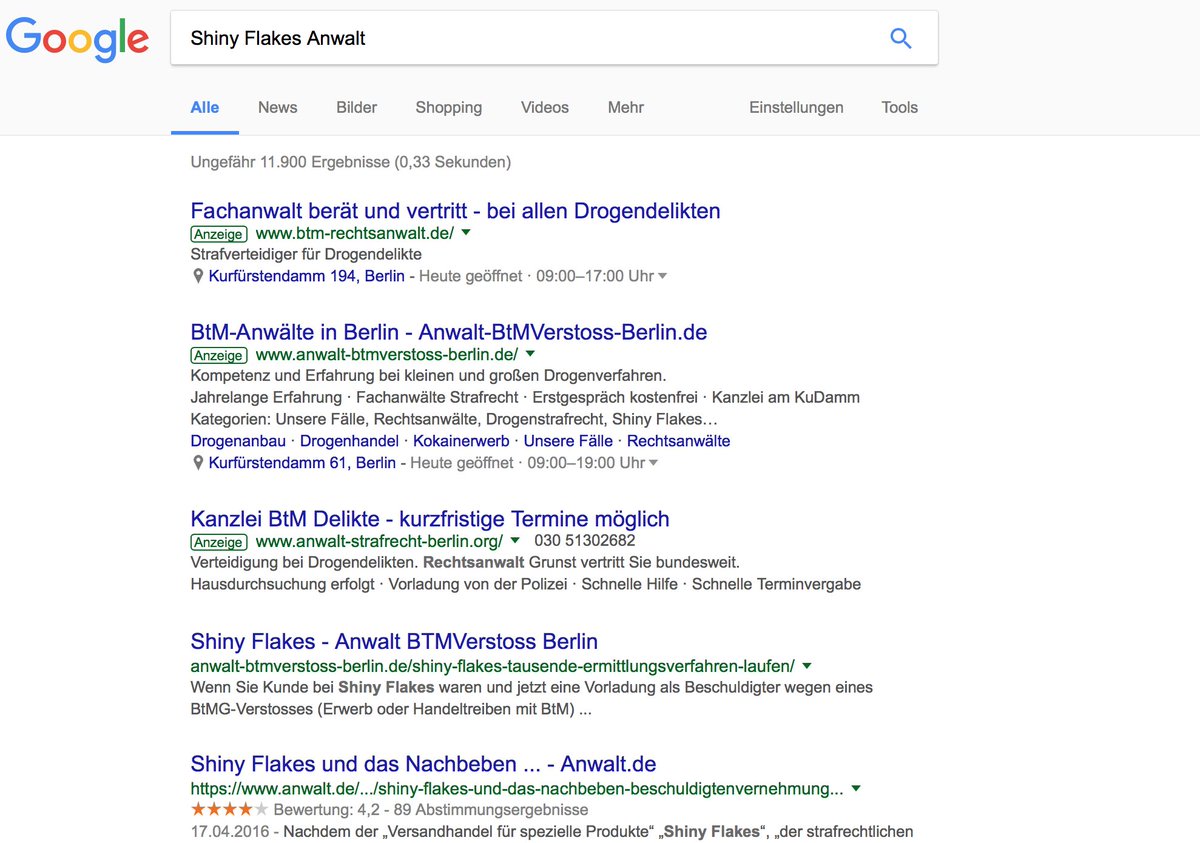
Task: Select the Alle tab
Action: [x=205, y=107]
